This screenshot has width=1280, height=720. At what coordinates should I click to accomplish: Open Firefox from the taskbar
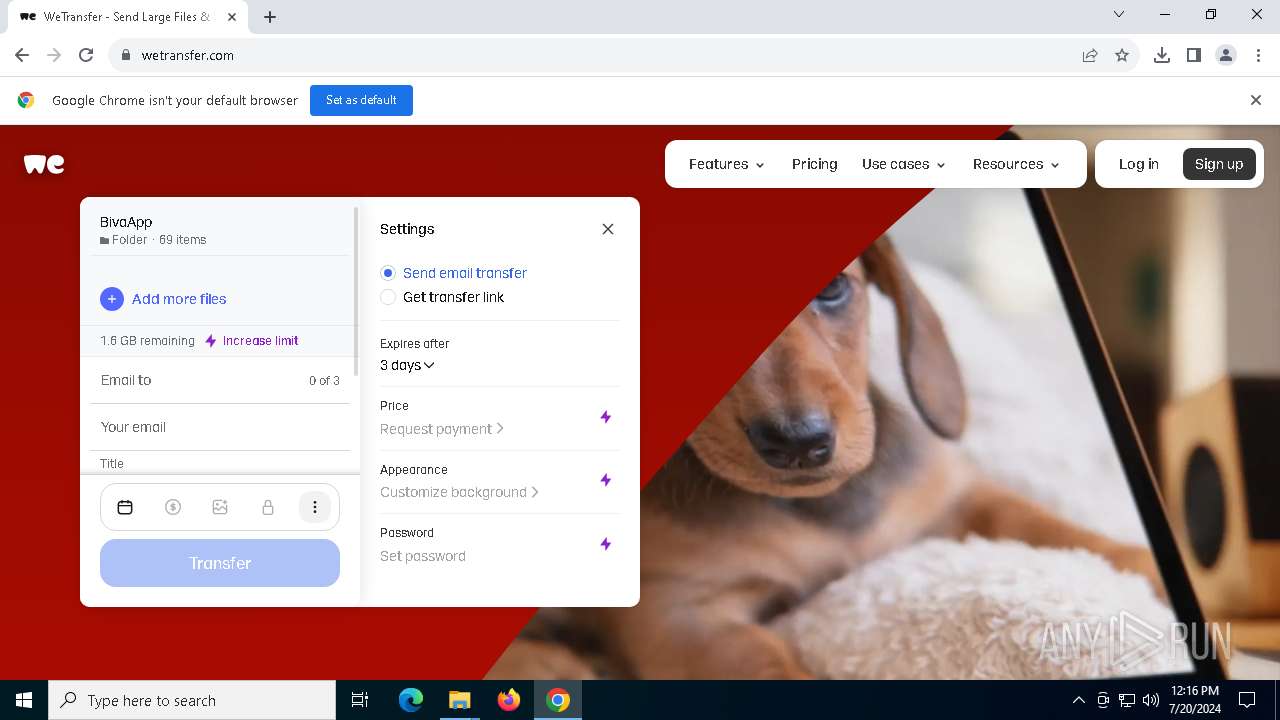(509, 700)
